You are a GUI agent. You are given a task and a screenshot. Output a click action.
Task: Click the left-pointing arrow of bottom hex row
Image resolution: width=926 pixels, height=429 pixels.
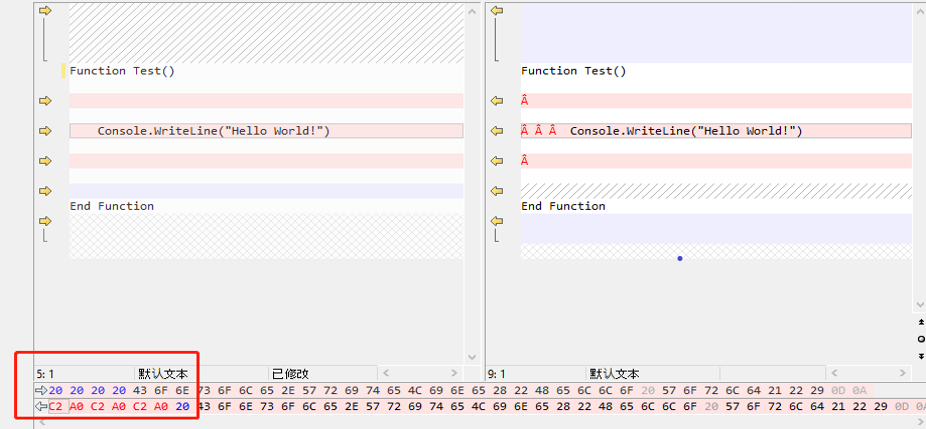pos(41,407)
